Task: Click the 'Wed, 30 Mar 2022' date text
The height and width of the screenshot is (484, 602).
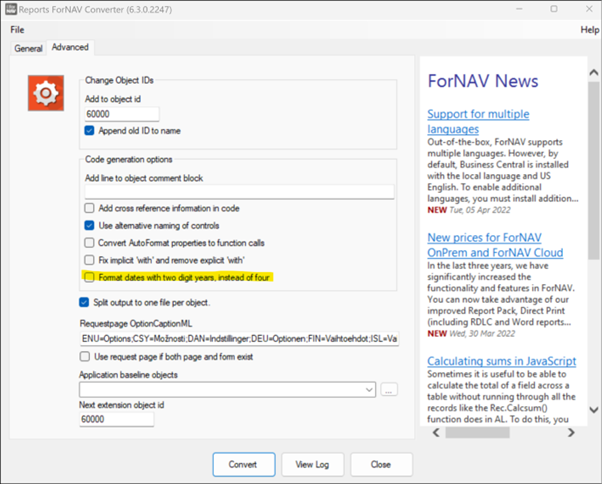Action: pyautogui.click(x=482, y=334)
